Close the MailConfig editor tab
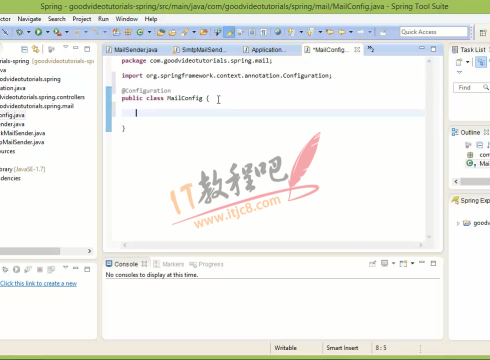Screen dimensions: 490x360 click(357, 49)
